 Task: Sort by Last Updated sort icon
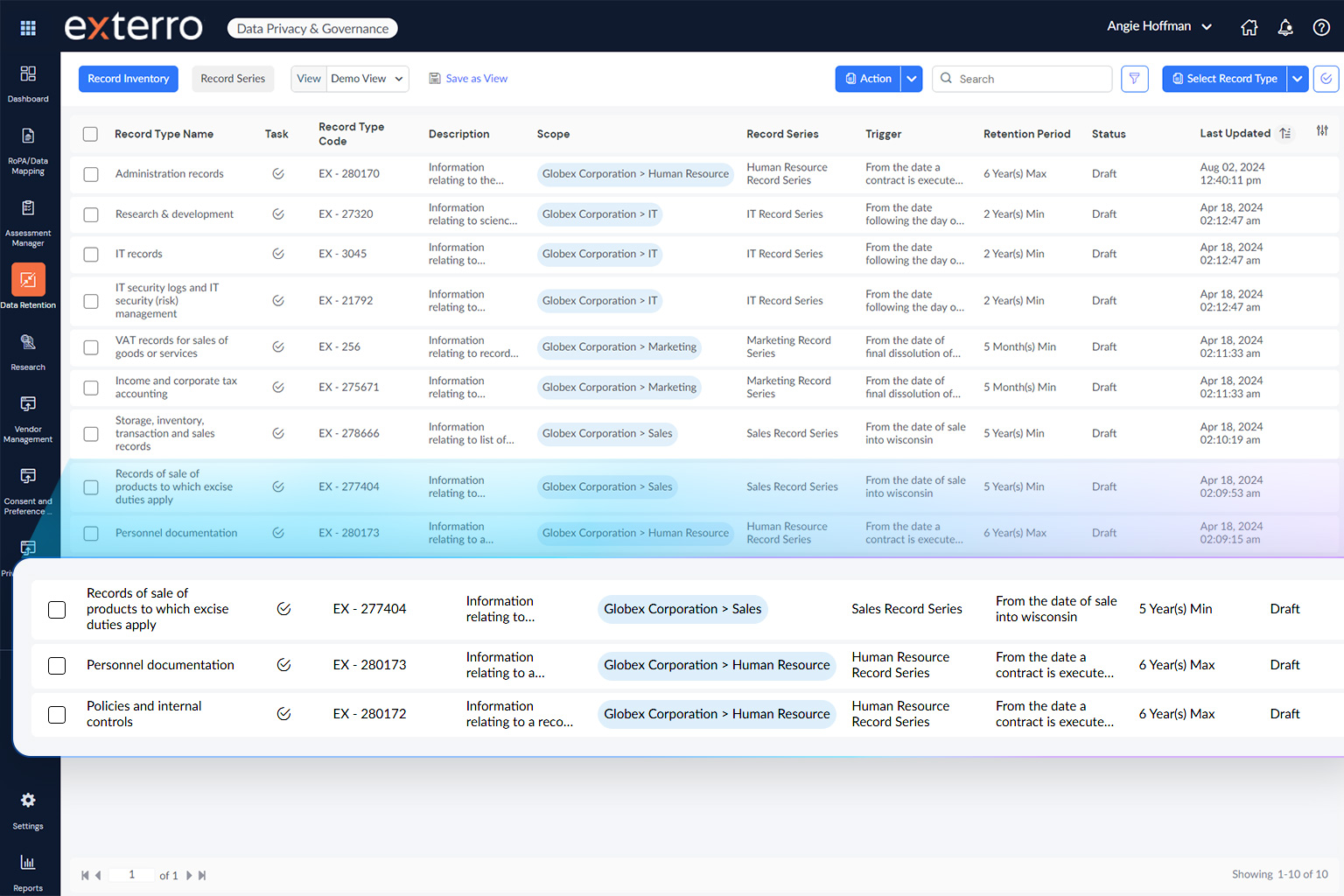(1285, 134)
